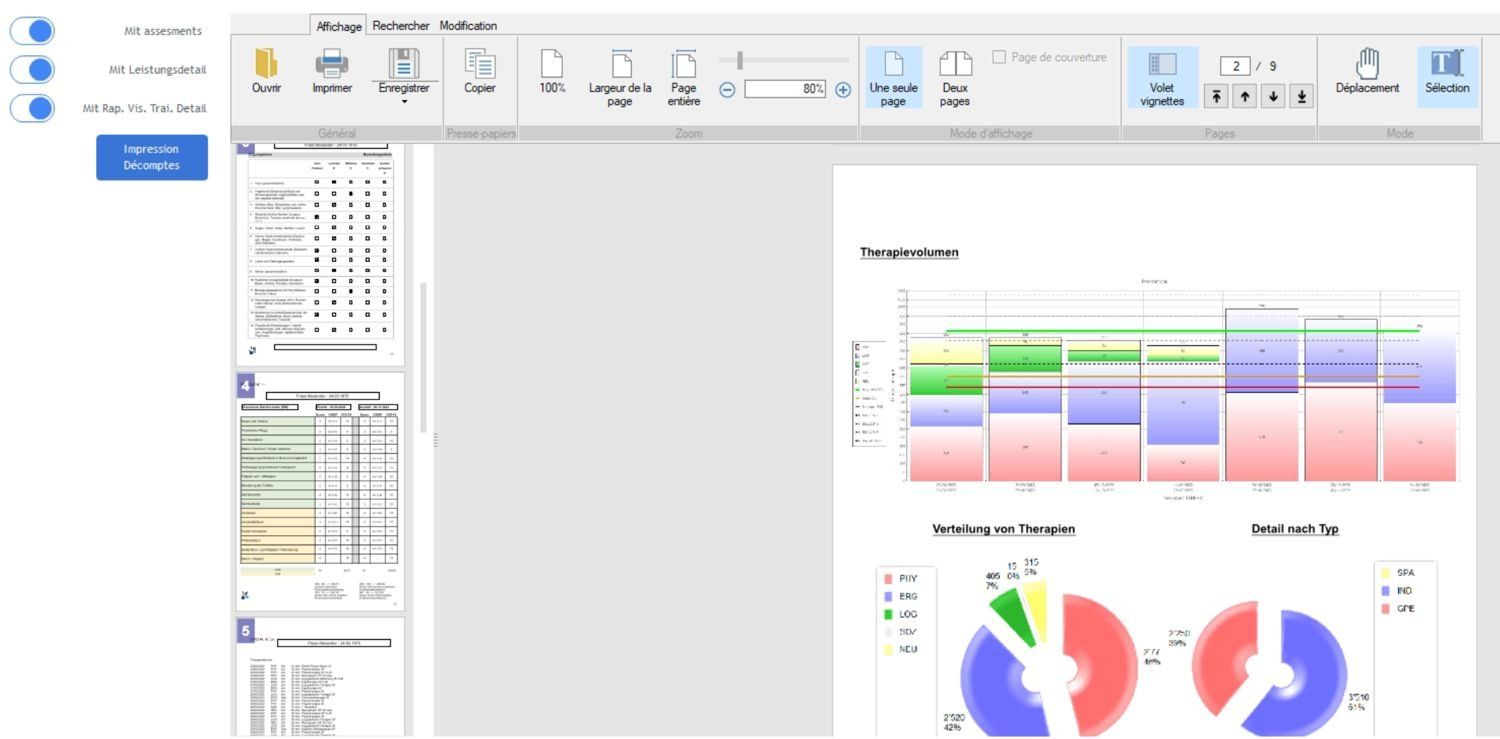Viewport: 1500px width, 739px height.
Task: Click the Ouvrir folder icon
Action: pos(266,64)
